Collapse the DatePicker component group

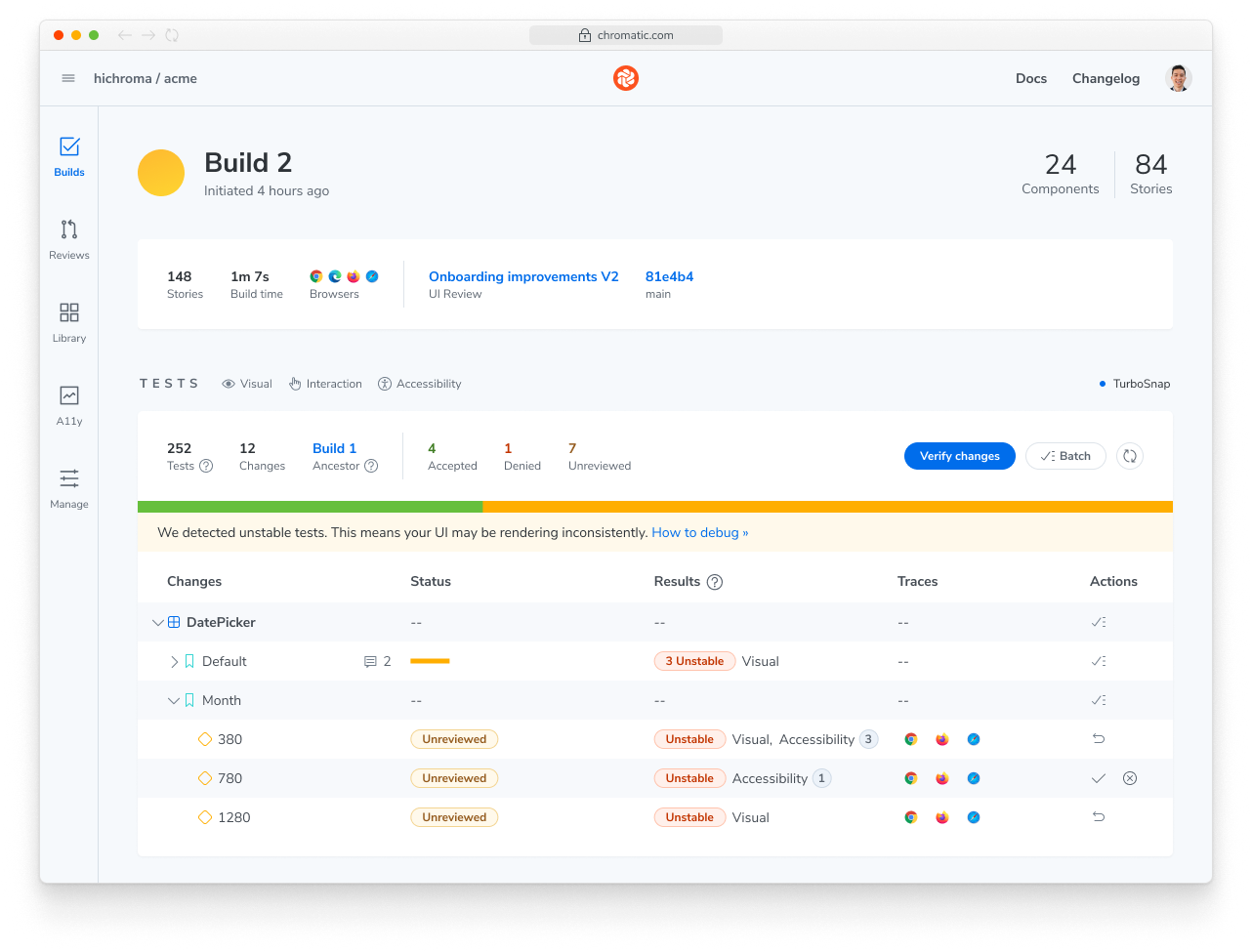[158, 622]
